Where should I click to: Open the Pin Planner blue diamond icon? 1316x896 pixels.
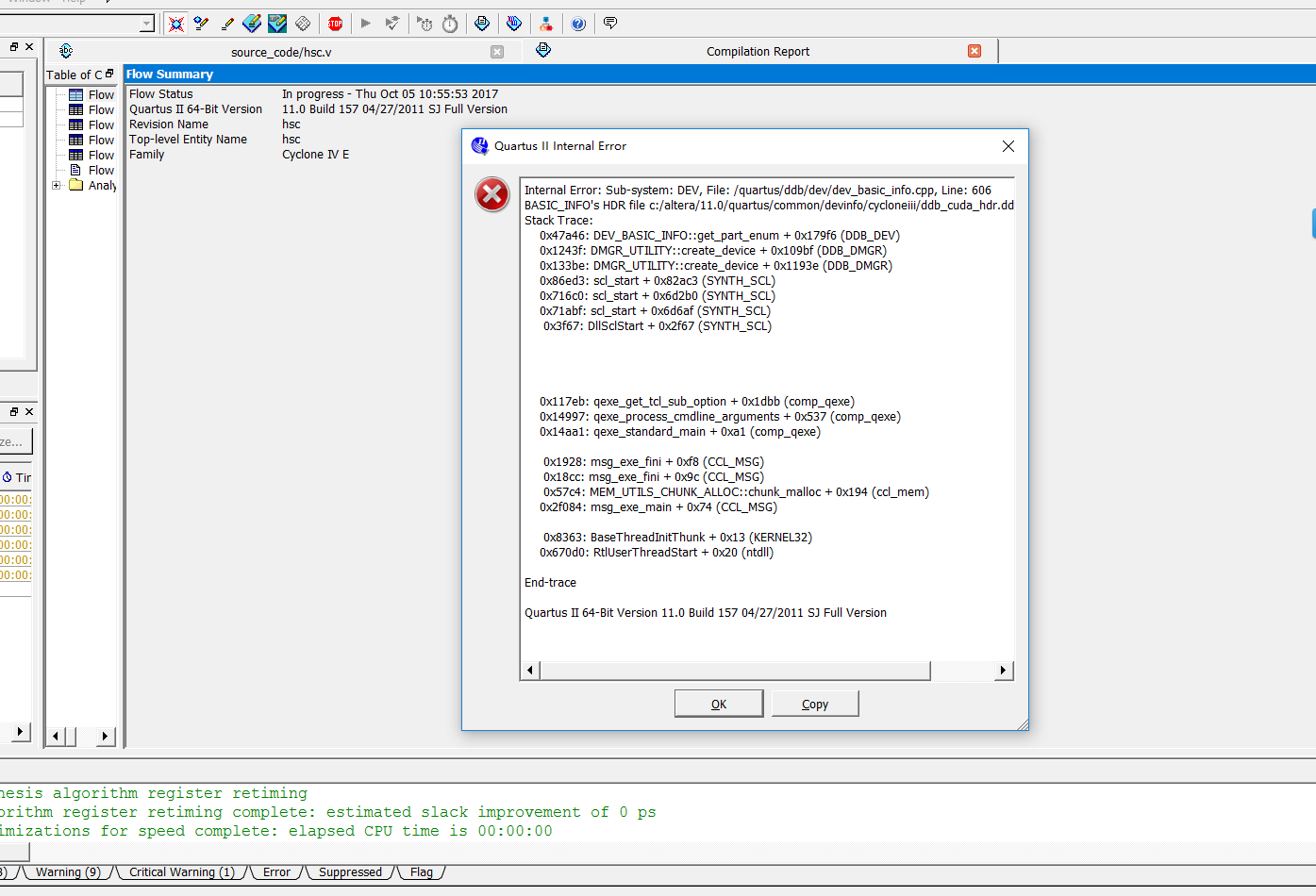click(x=252, y=24)
